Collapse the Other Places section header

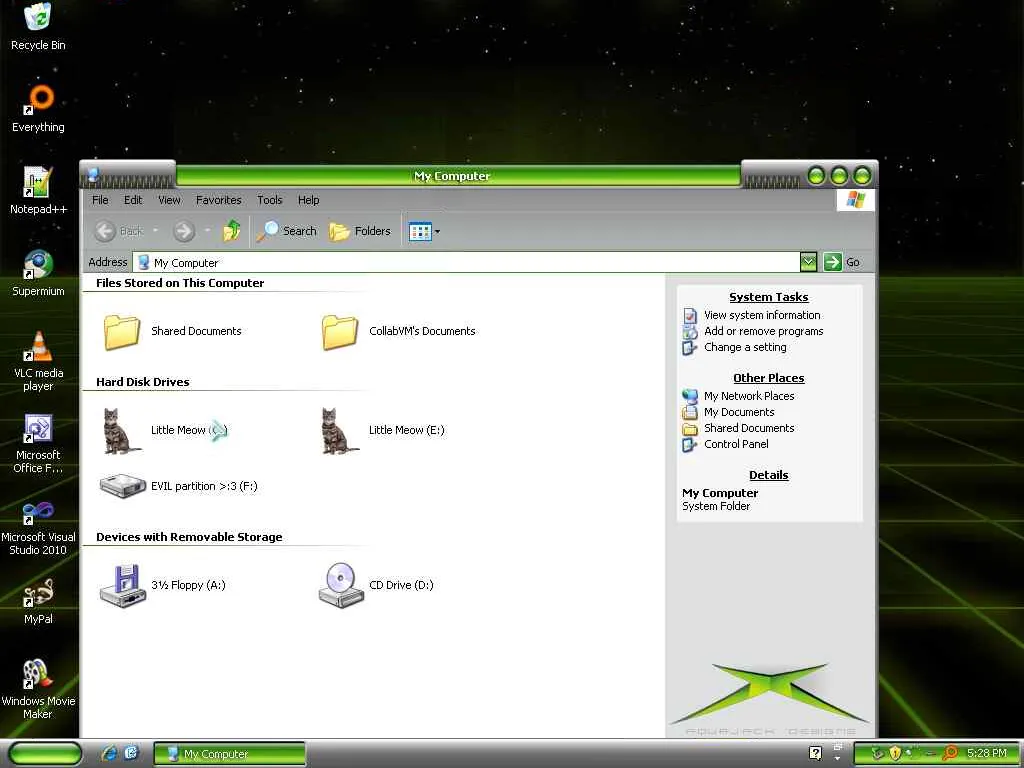point(769,378)
